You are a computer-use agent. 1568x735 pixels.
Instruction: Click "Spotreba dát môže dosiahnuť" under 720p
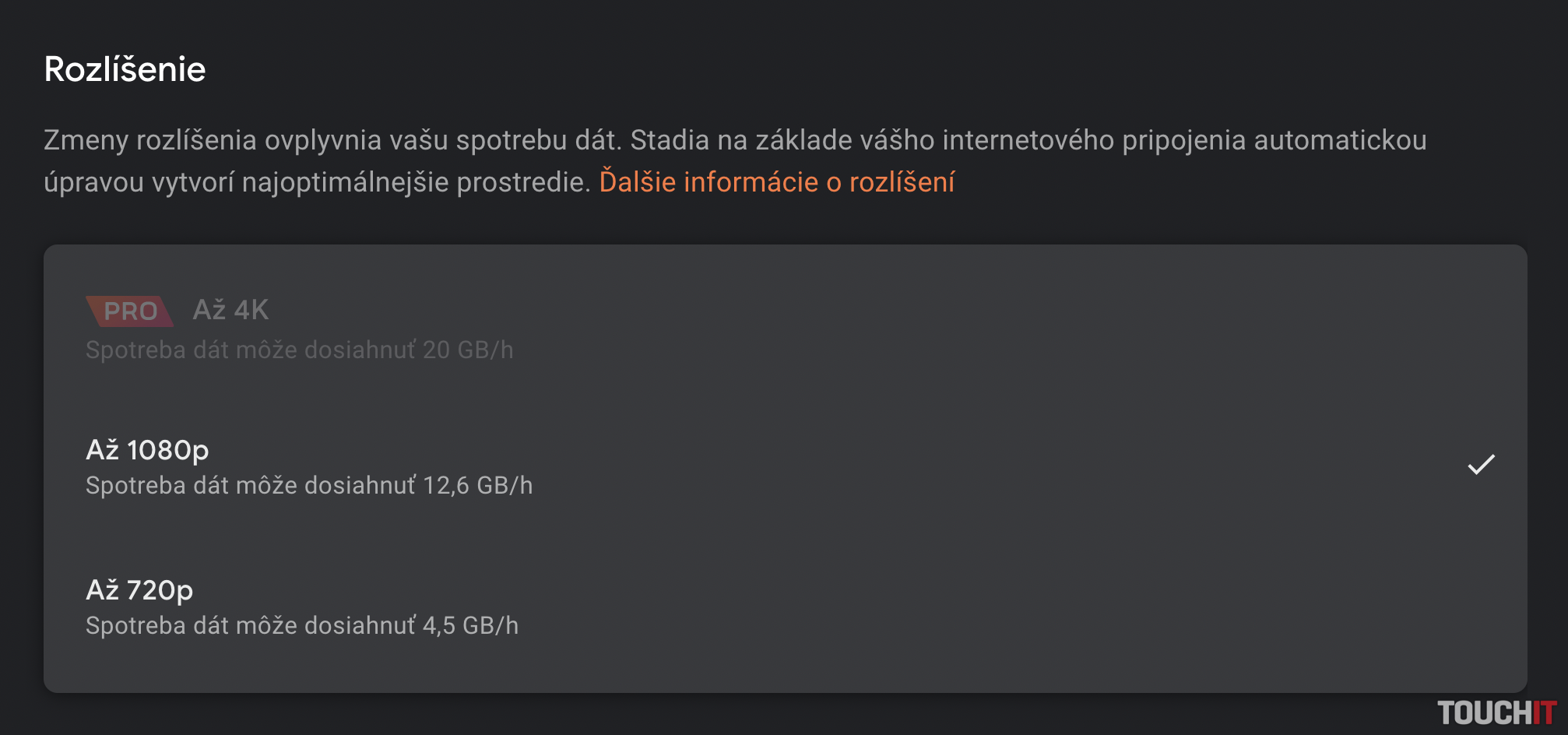(251, 626)
